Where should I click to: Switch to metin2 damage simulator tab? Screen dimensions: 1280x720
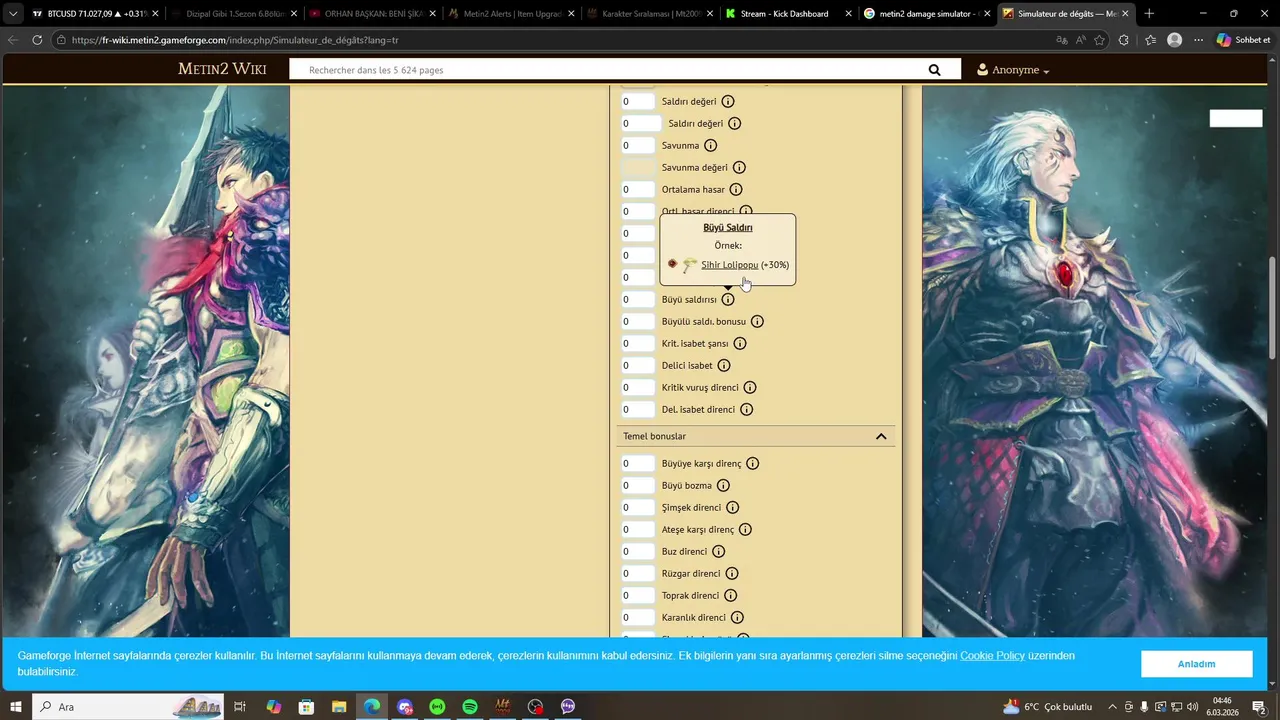[x=925, y=14]
